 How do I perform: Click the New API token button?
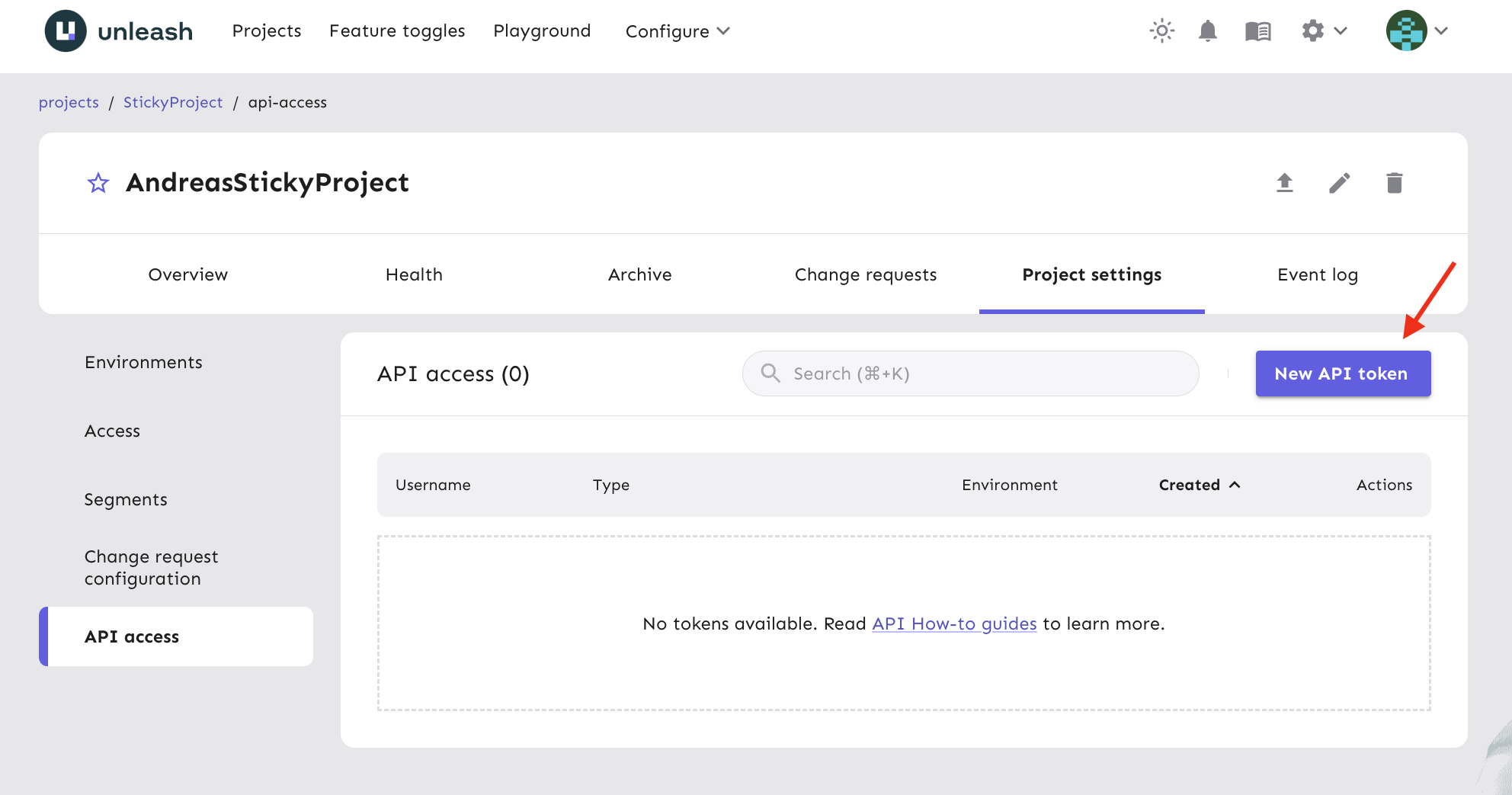[1342, 373]
